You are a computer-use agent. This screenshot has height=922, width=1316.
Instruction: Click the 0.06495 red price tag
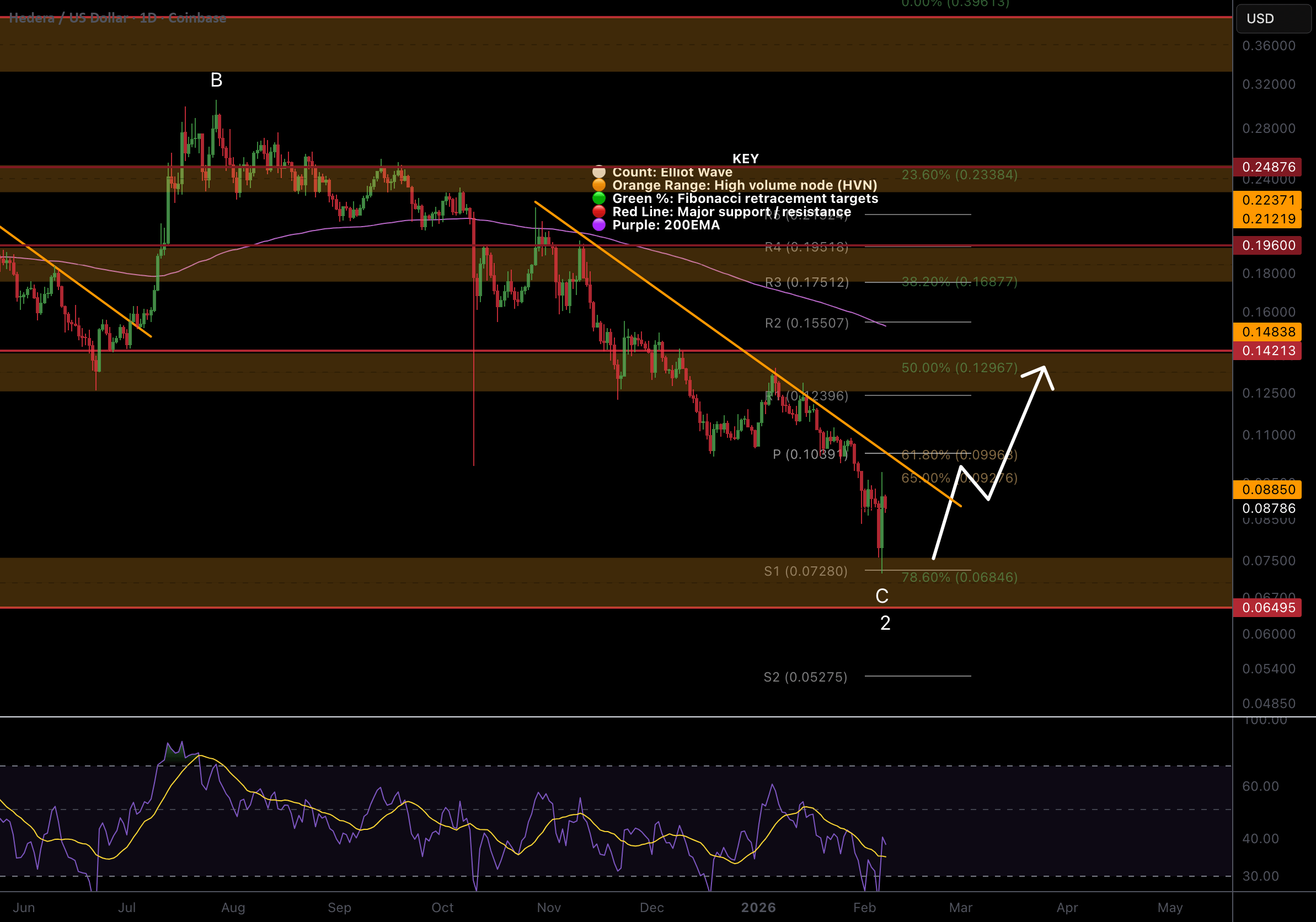(1268, 608)
